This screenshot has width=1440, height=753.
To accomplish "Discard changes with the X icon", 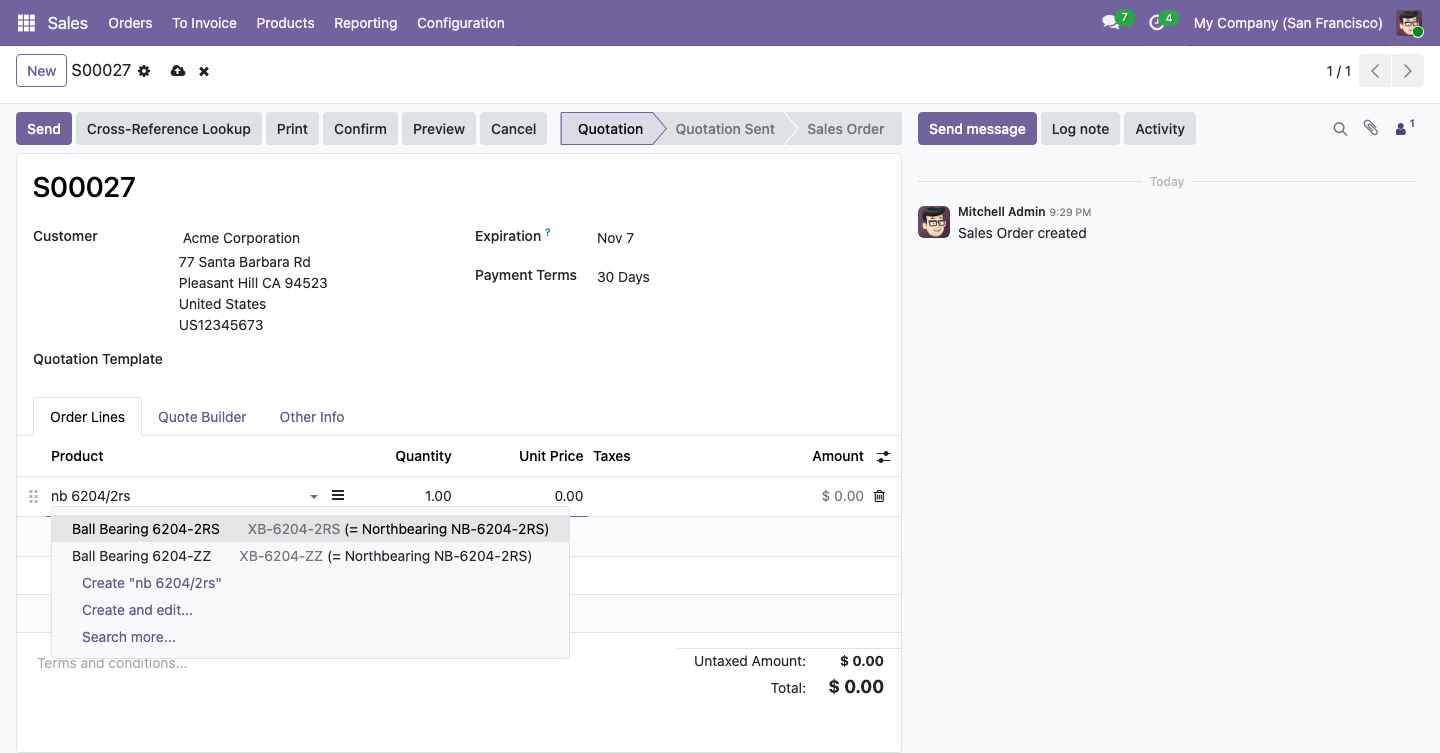I will pyautogui.click(x=204, y=71).
